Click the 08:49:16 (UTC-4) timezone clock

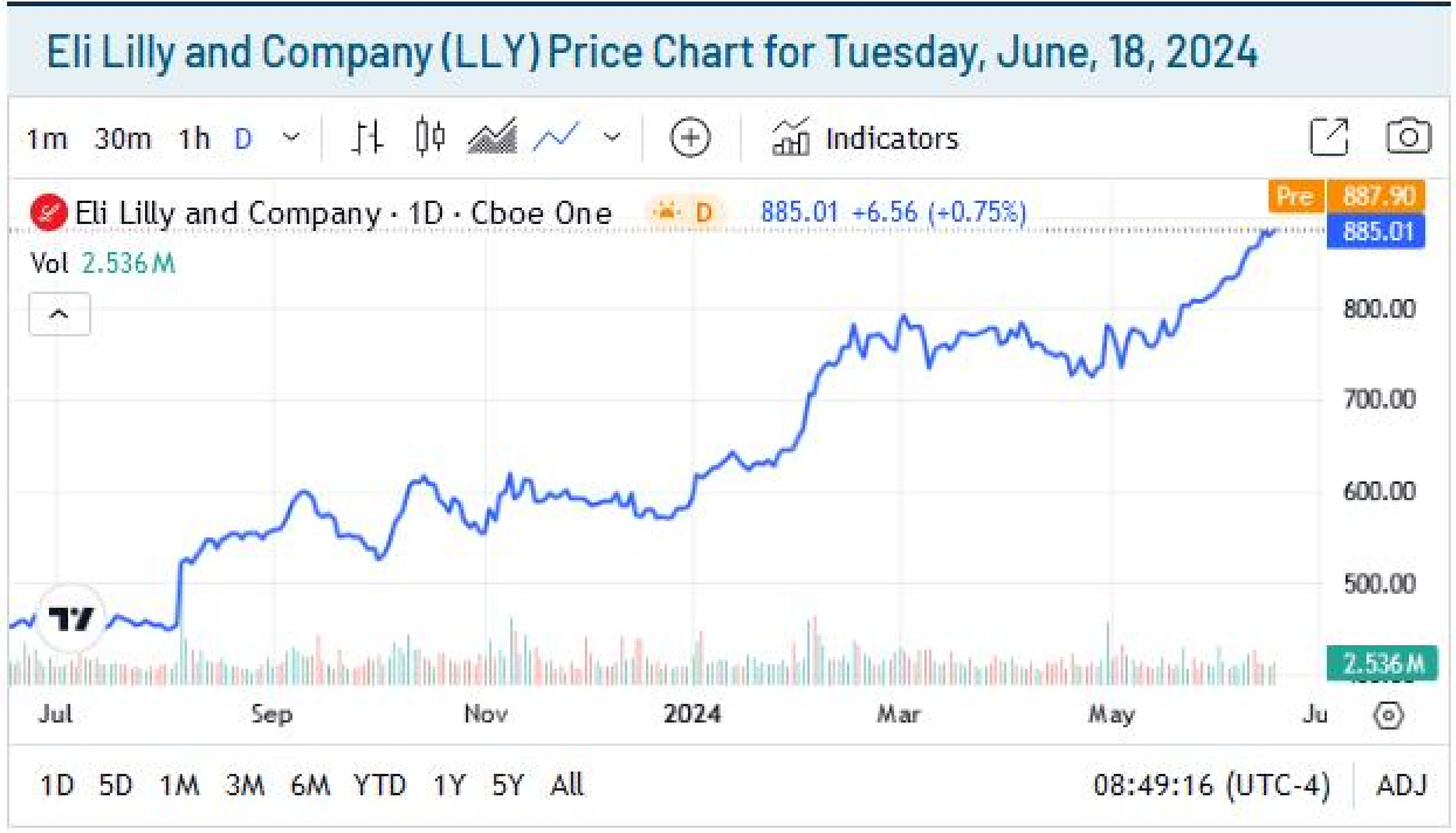coord(1211,785)
